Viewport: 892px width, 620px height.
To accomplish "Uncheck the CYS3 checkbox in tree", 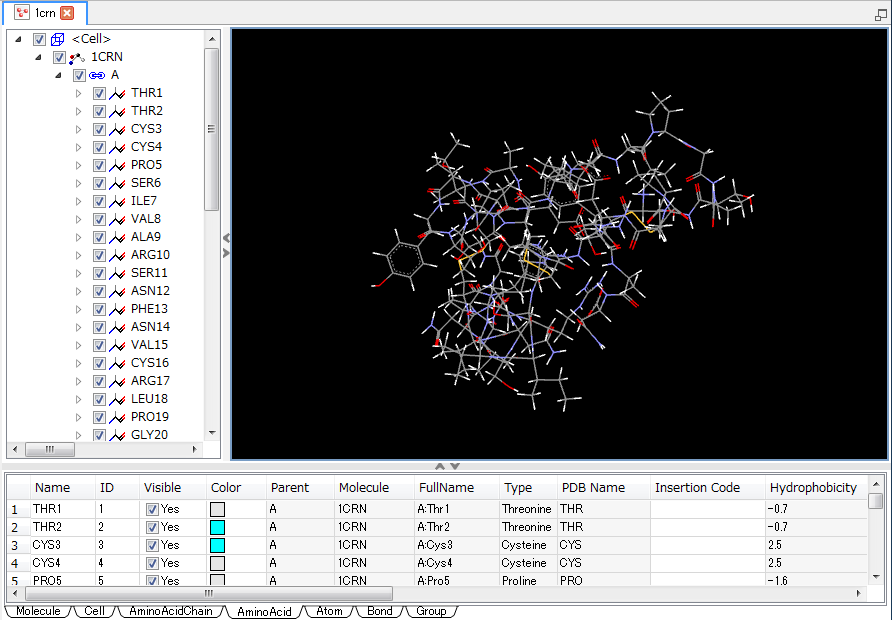I will click(99, 129).
